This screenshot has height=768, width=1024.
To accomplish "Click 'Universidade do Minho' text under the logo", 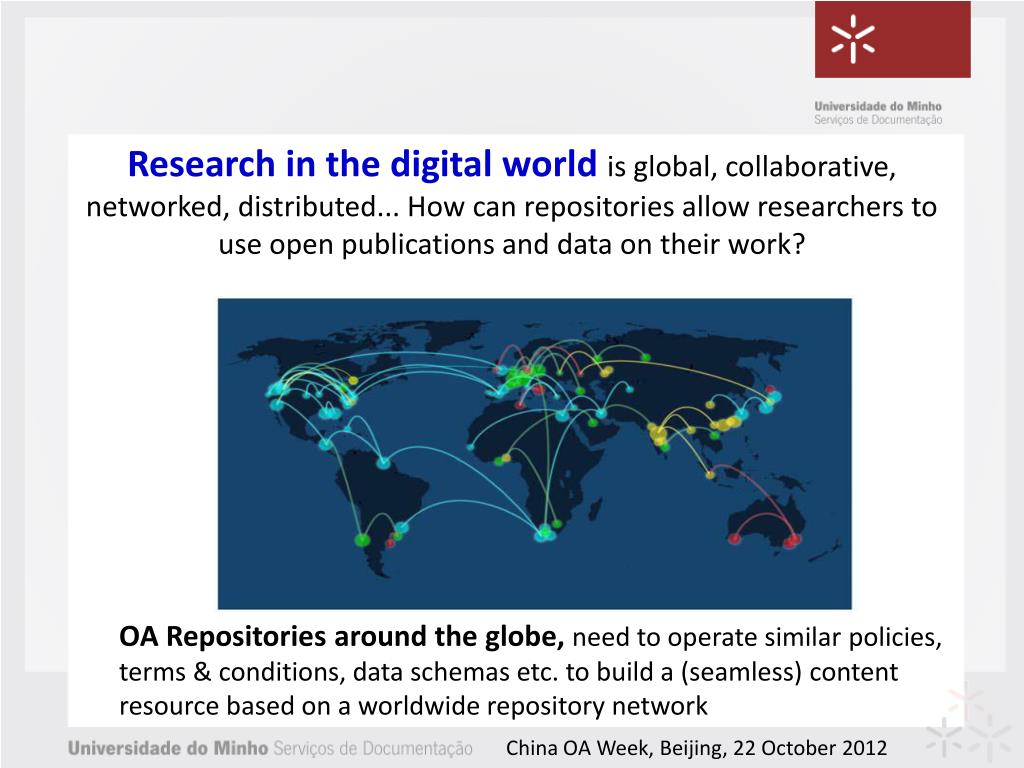I will pos(878,106).
